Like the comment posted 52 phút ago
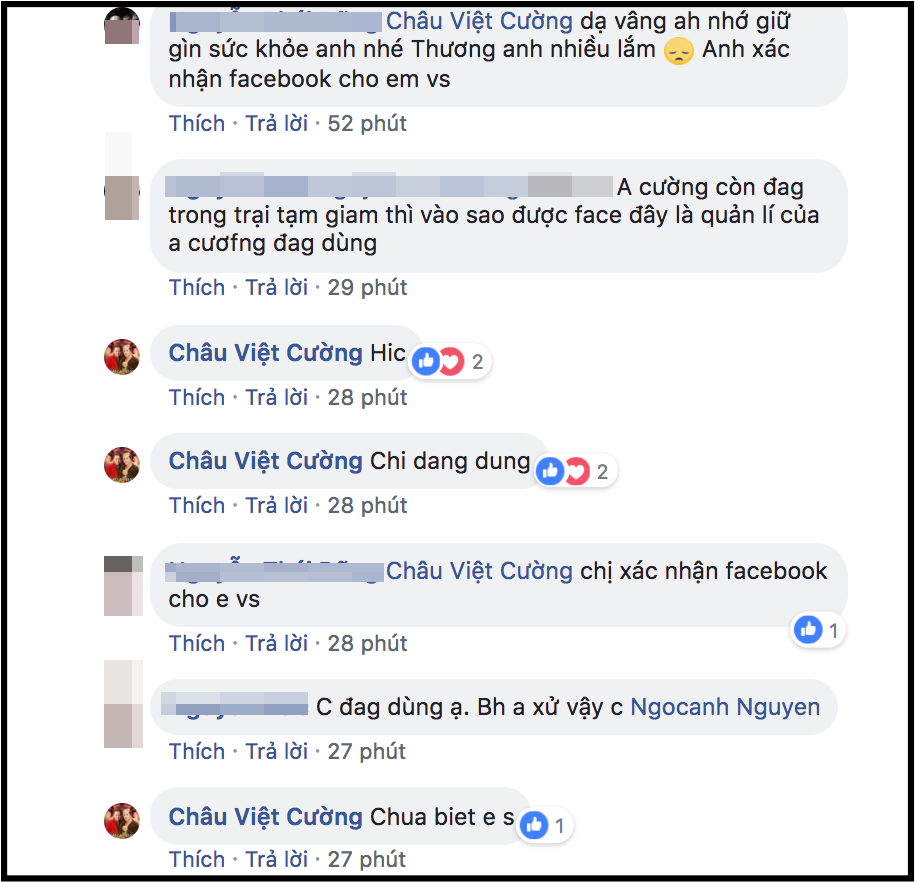915x882 pixels. coord(197,124)
